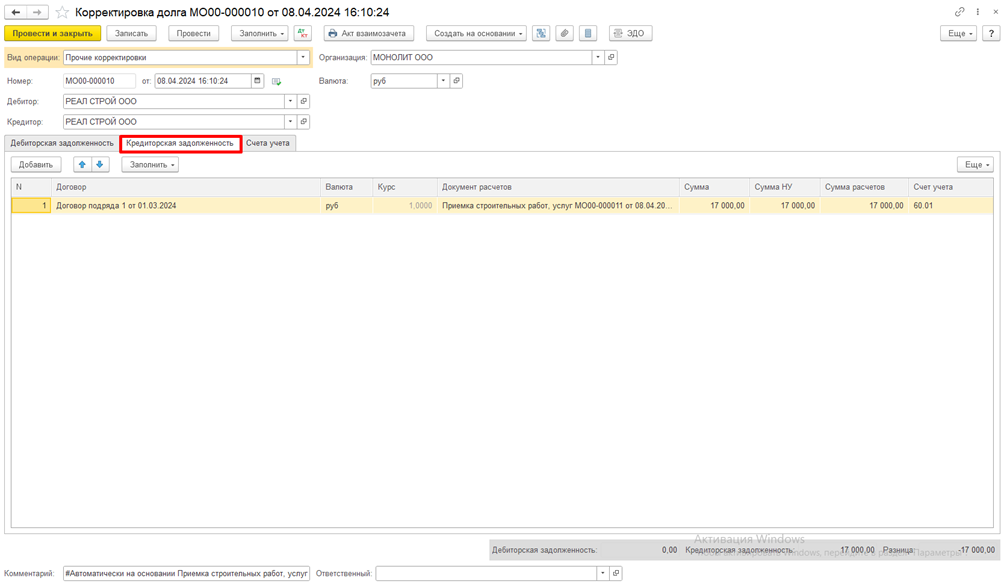Click the star icon to add to favorites
1004x587 pixels.
coord(62,12)
